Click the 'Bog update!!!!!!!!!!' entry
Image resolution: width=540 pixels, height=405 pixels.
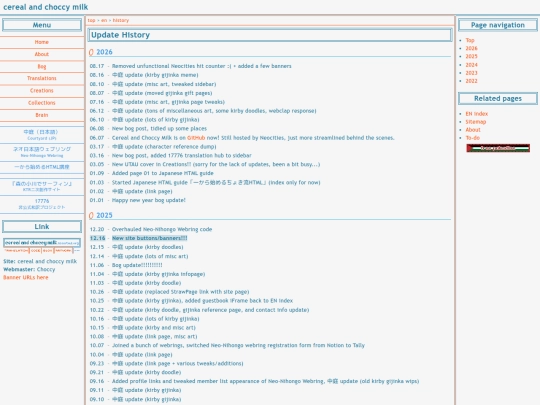click(137, 265)
